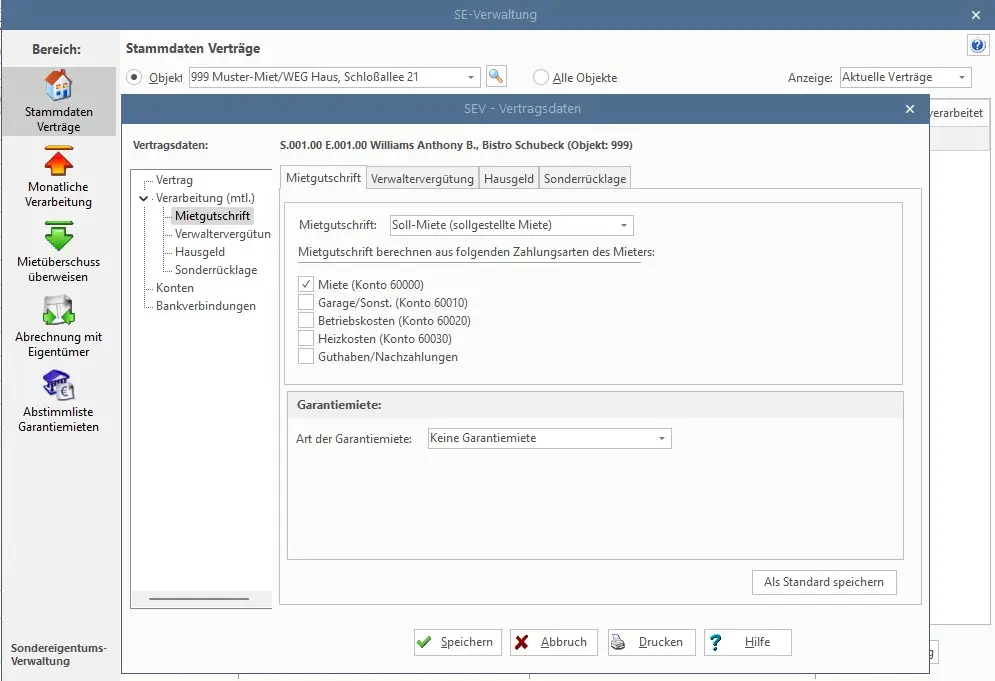Check Heizkosten (Konto 60030) checkbox
995x681 pixels.
[306, 338]
